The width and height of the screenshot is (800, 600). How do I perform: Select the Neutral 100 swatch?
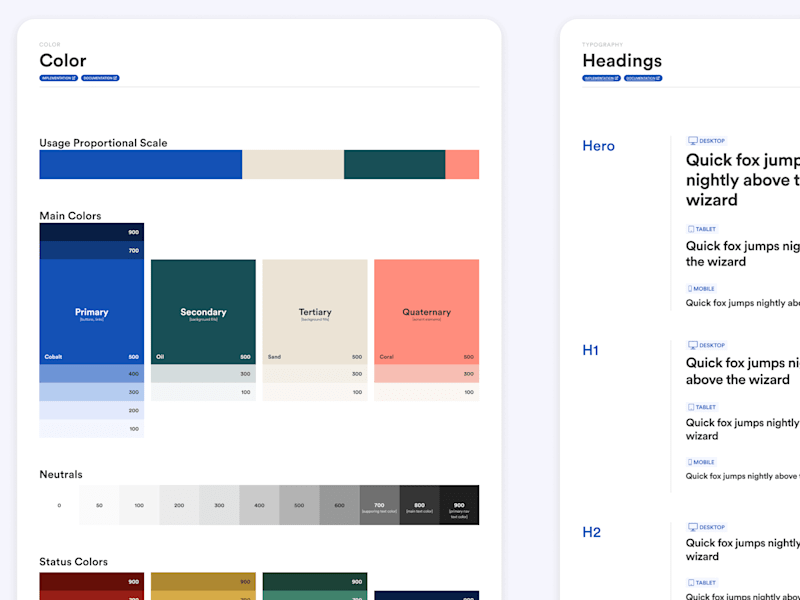click(x=139, y=505)
